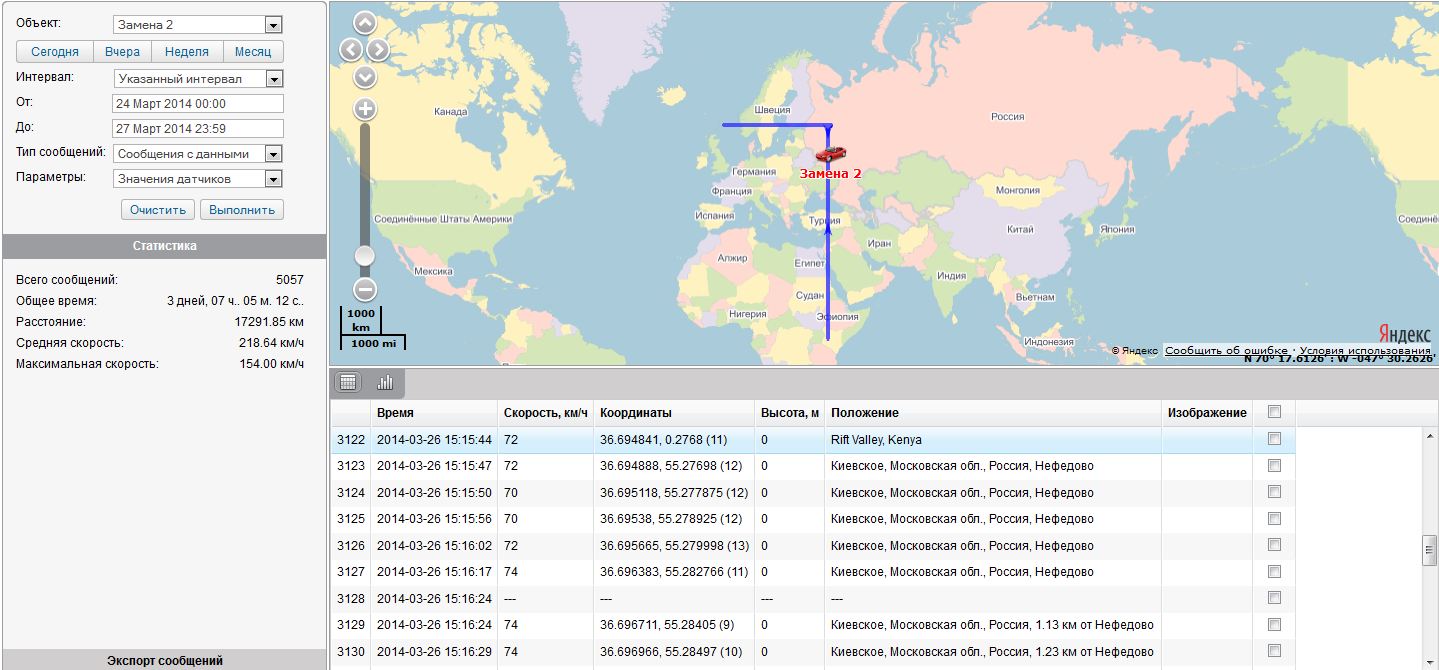Open the Тип сообщений dropdown
Image resolution: width=1439 pixels, height=670 pixels.
tap(273, 154)
